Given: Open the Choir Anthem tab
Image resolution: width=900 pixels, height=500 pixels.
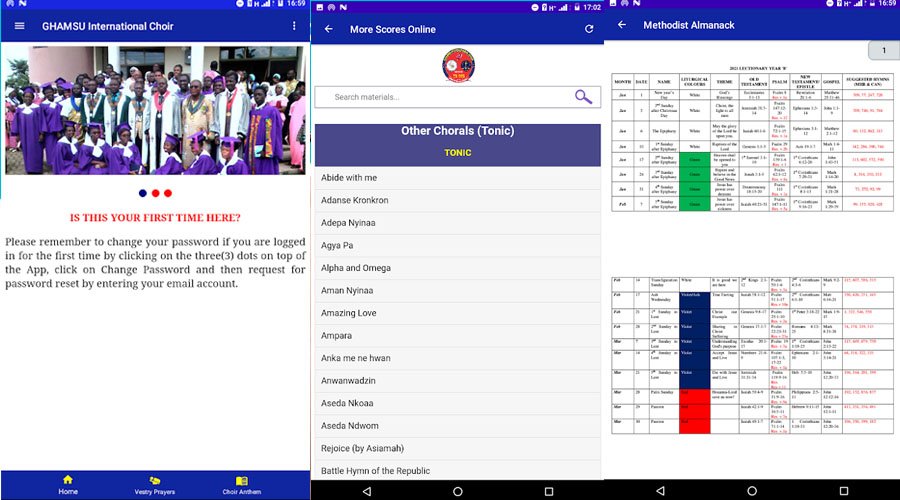Looking at the screenshot, I should click(242, 485).
